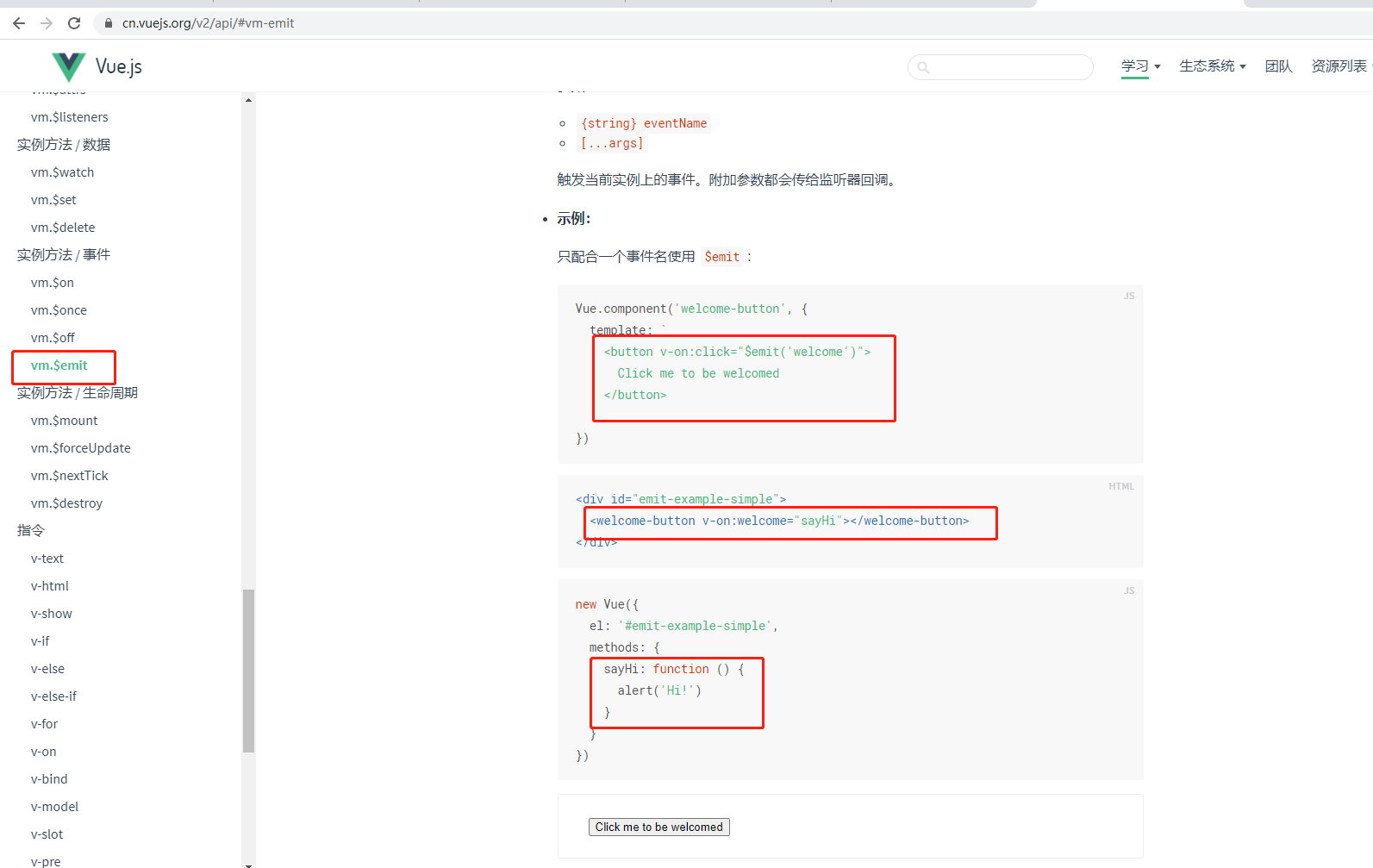Screen dimensions: 1373x868
Task: Click the sidebar scrollbar thumb
Action: click(248, 671)
